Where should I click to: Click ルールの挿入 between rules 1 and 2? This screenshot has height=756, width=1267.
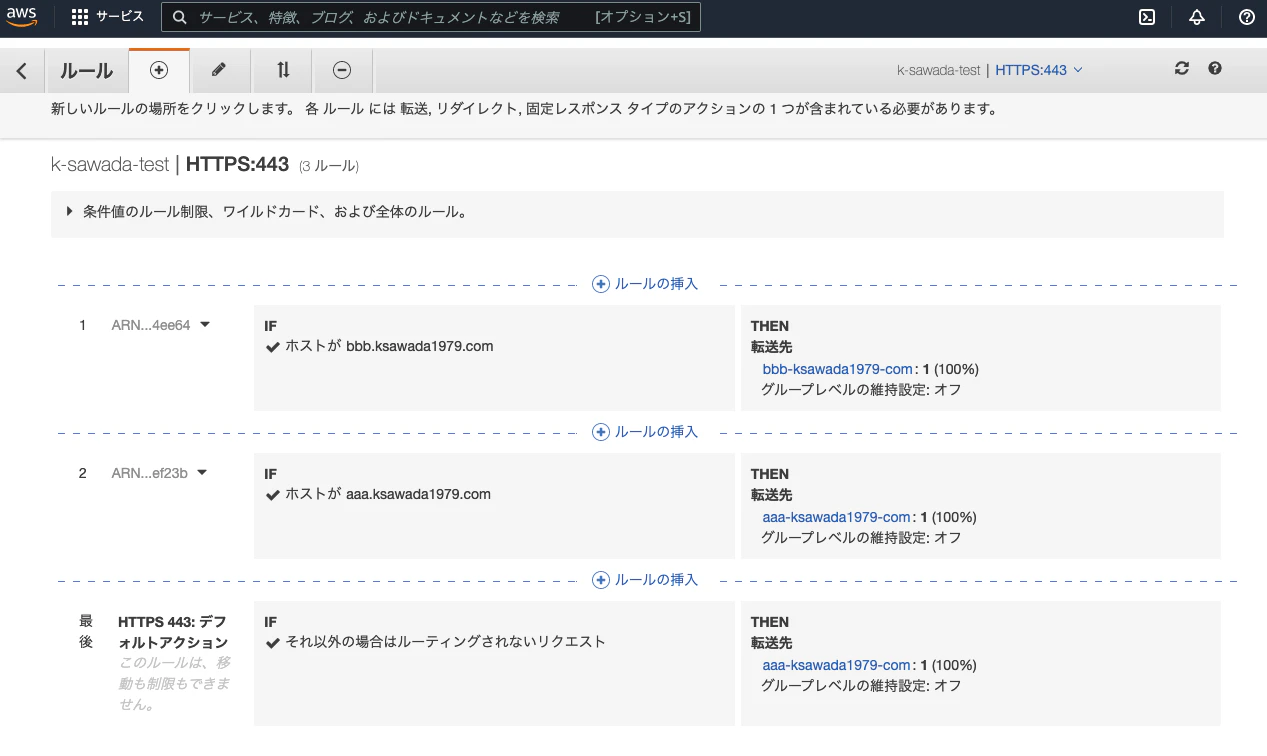tap(646, 432)
